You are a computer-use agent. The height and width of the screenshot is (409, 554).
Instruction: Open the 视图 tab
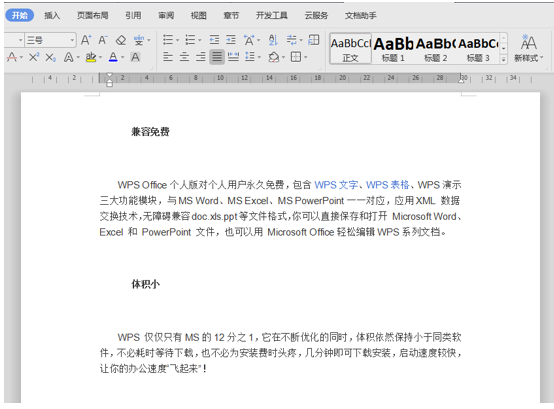tap(199, 15)
